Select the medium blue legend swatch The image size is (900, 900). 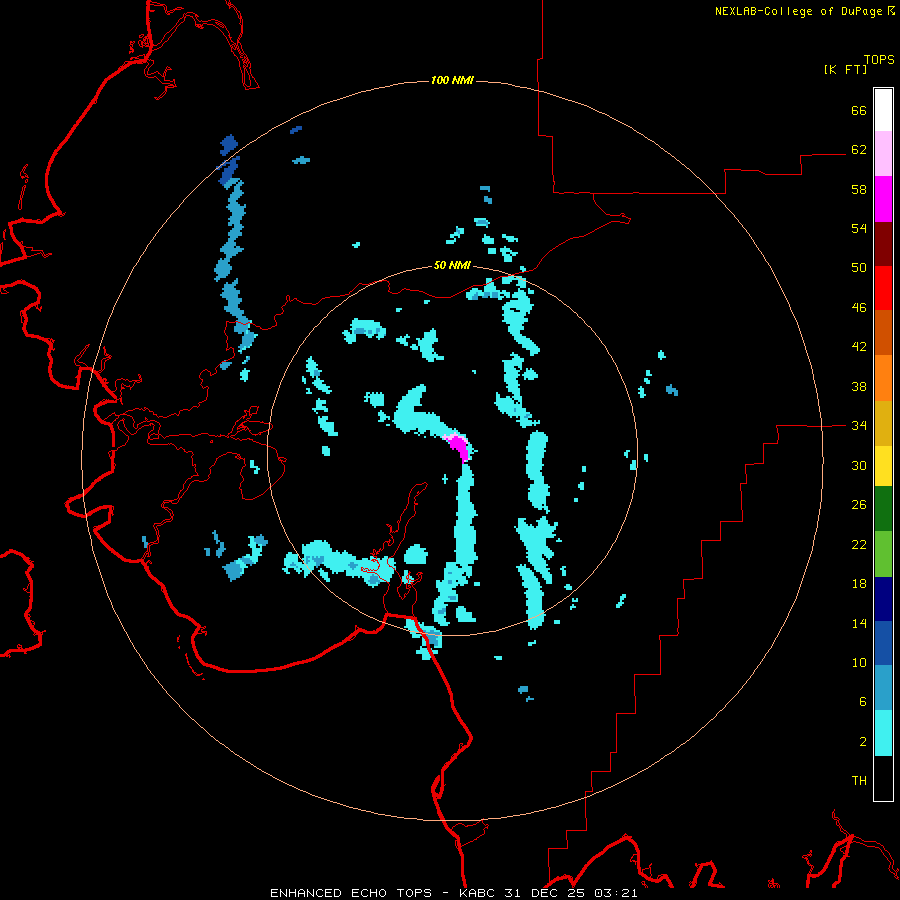point(883,643)
